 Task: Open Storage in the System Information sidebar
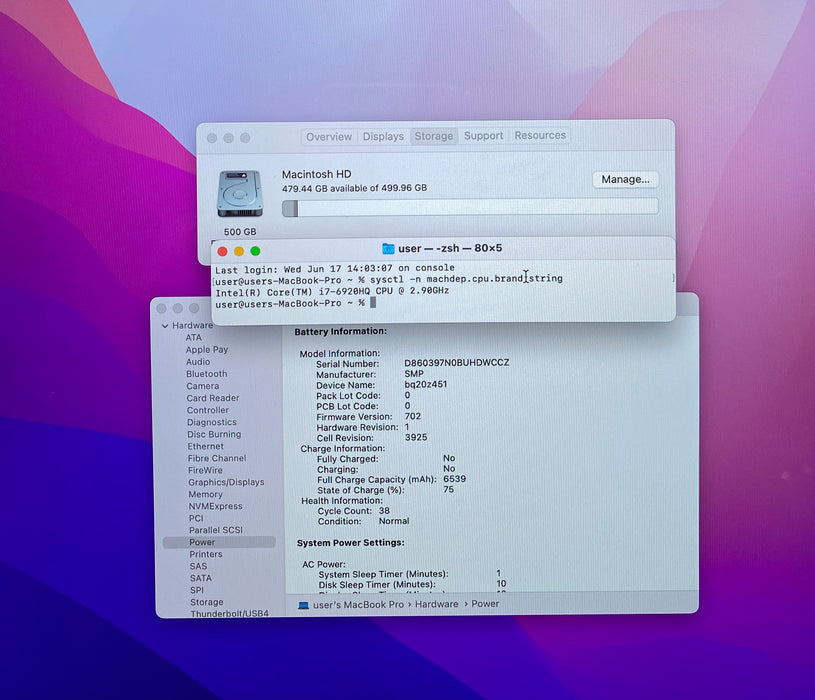206,602
